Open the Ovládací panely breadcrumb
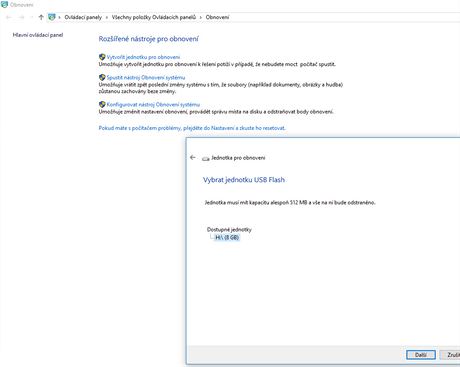 point(83,17)
